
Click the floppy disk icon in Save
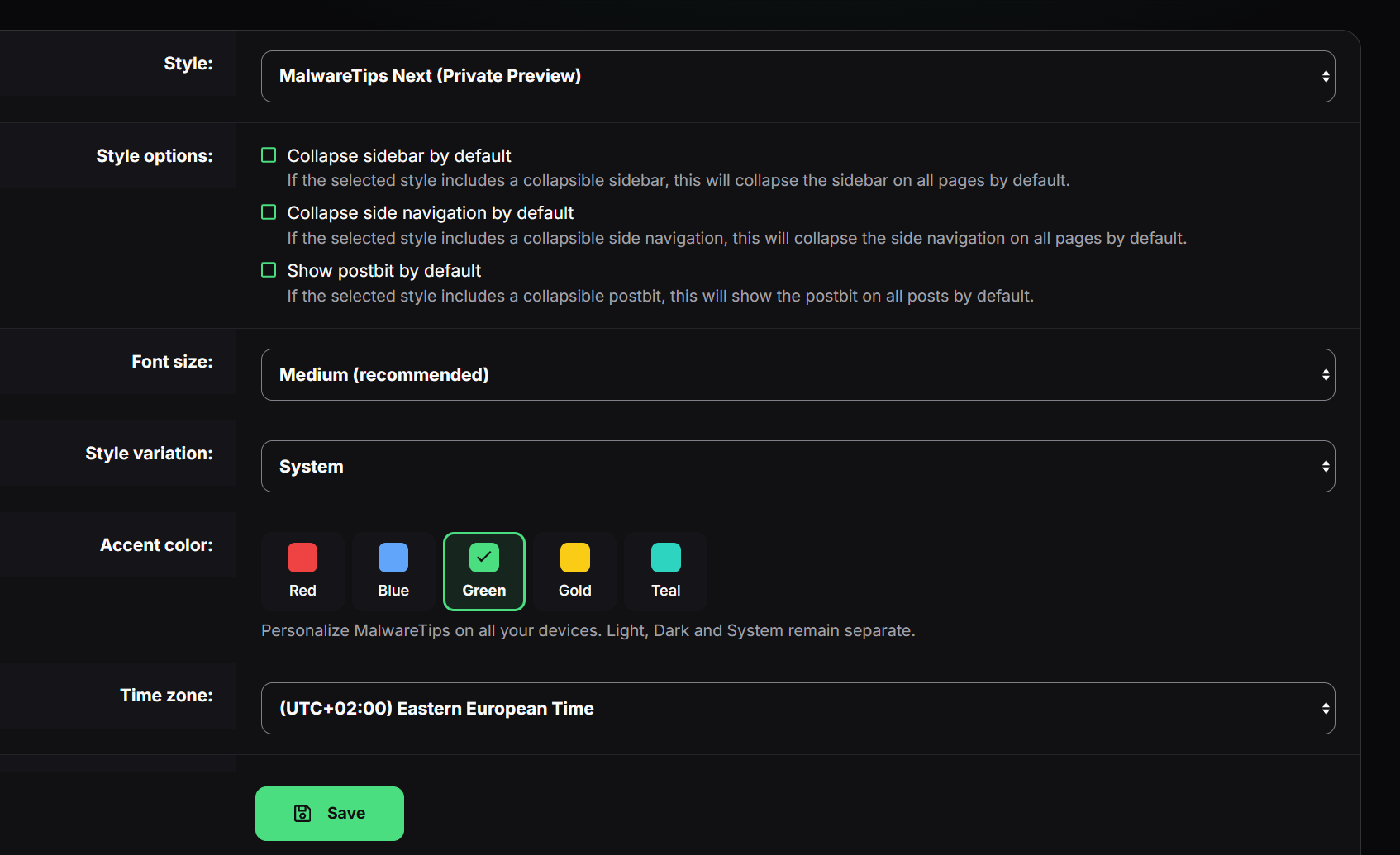(302, 814)
